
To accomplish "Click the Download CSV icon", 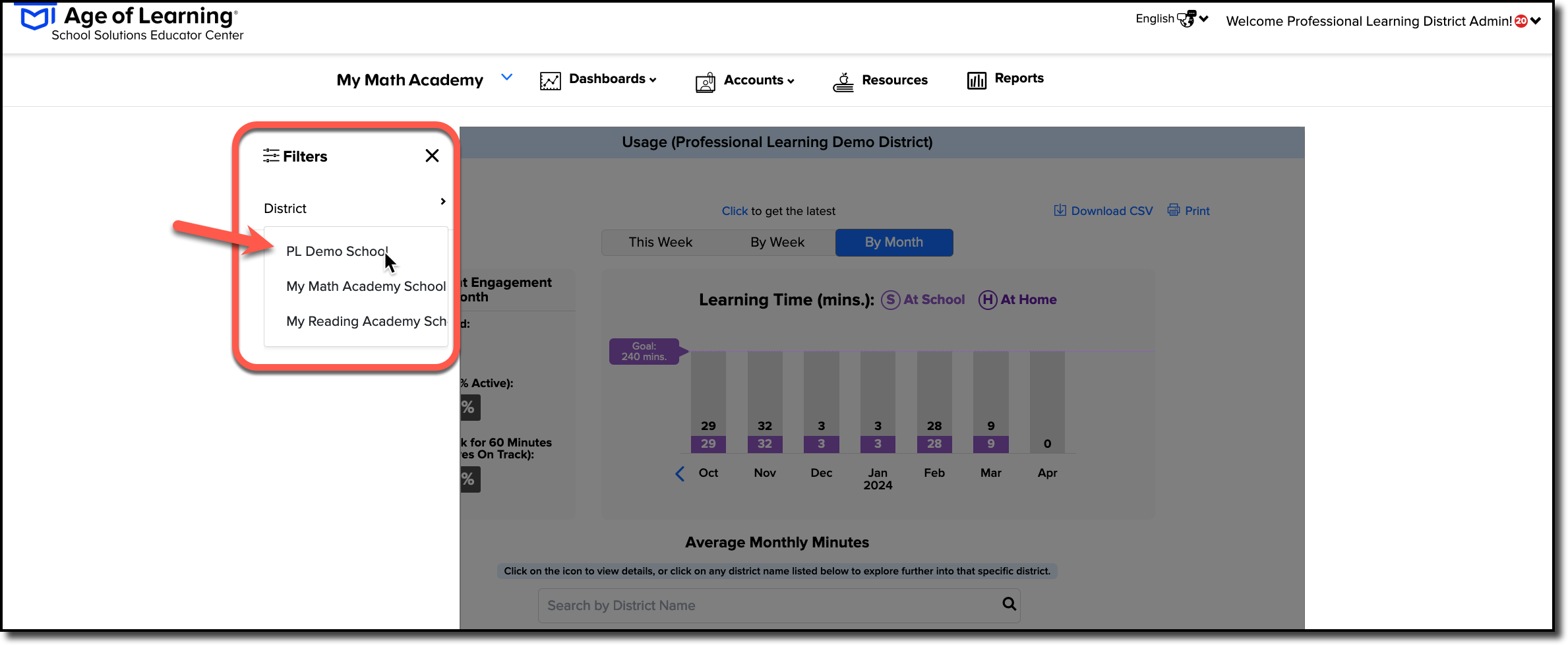I will pos(1060,210).
